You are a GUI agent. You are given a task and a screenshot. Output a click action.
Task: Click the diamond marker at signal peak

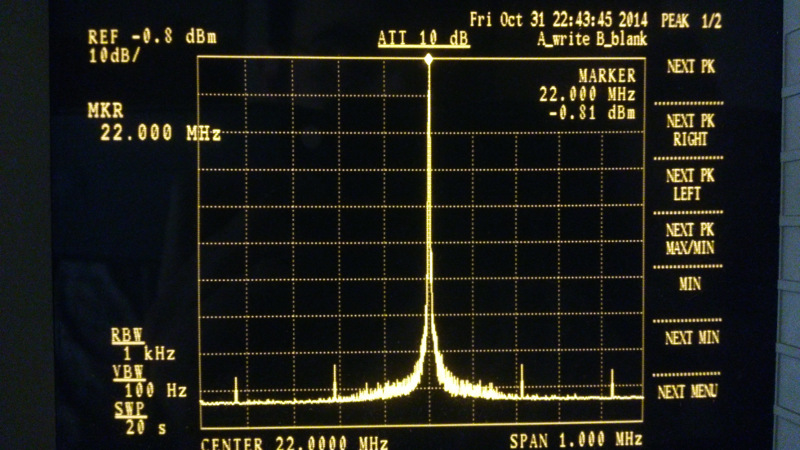(x=429, y=60)
